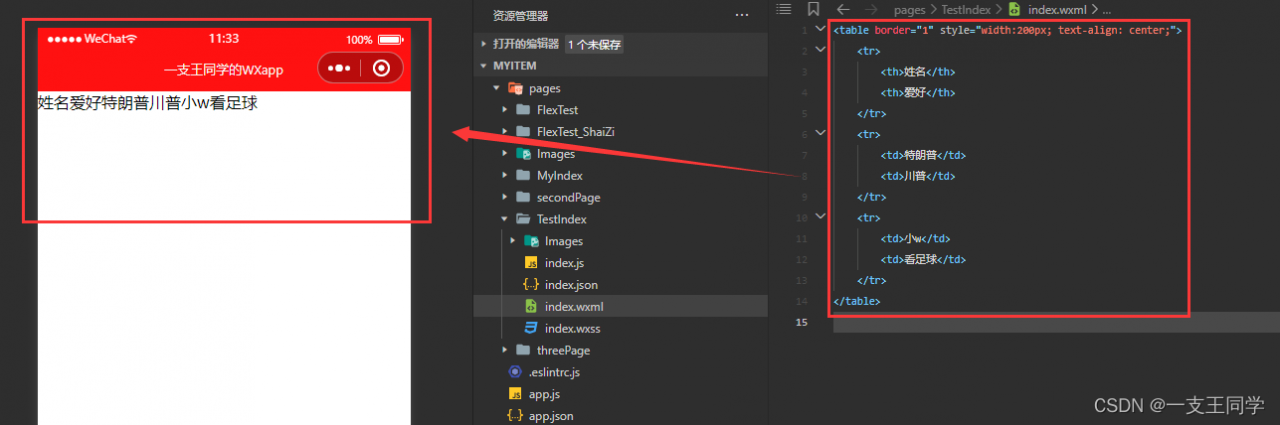Click the index.wxml breadcrumb segment
This screenshot has height=425, width=1280.
[1057, 9]
